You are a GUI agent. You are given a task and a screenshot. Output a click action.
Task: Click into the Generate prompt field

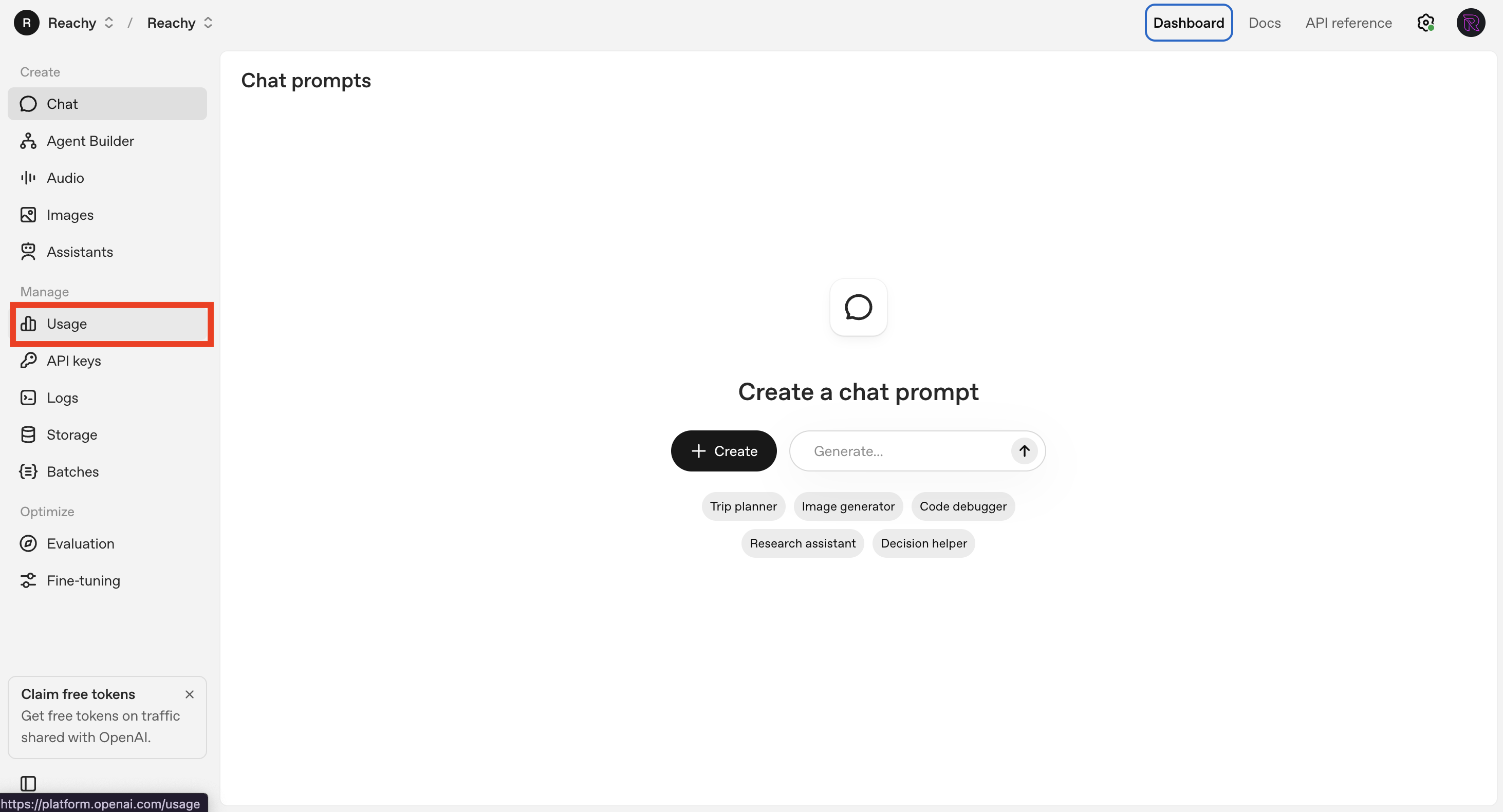[899, 451]
